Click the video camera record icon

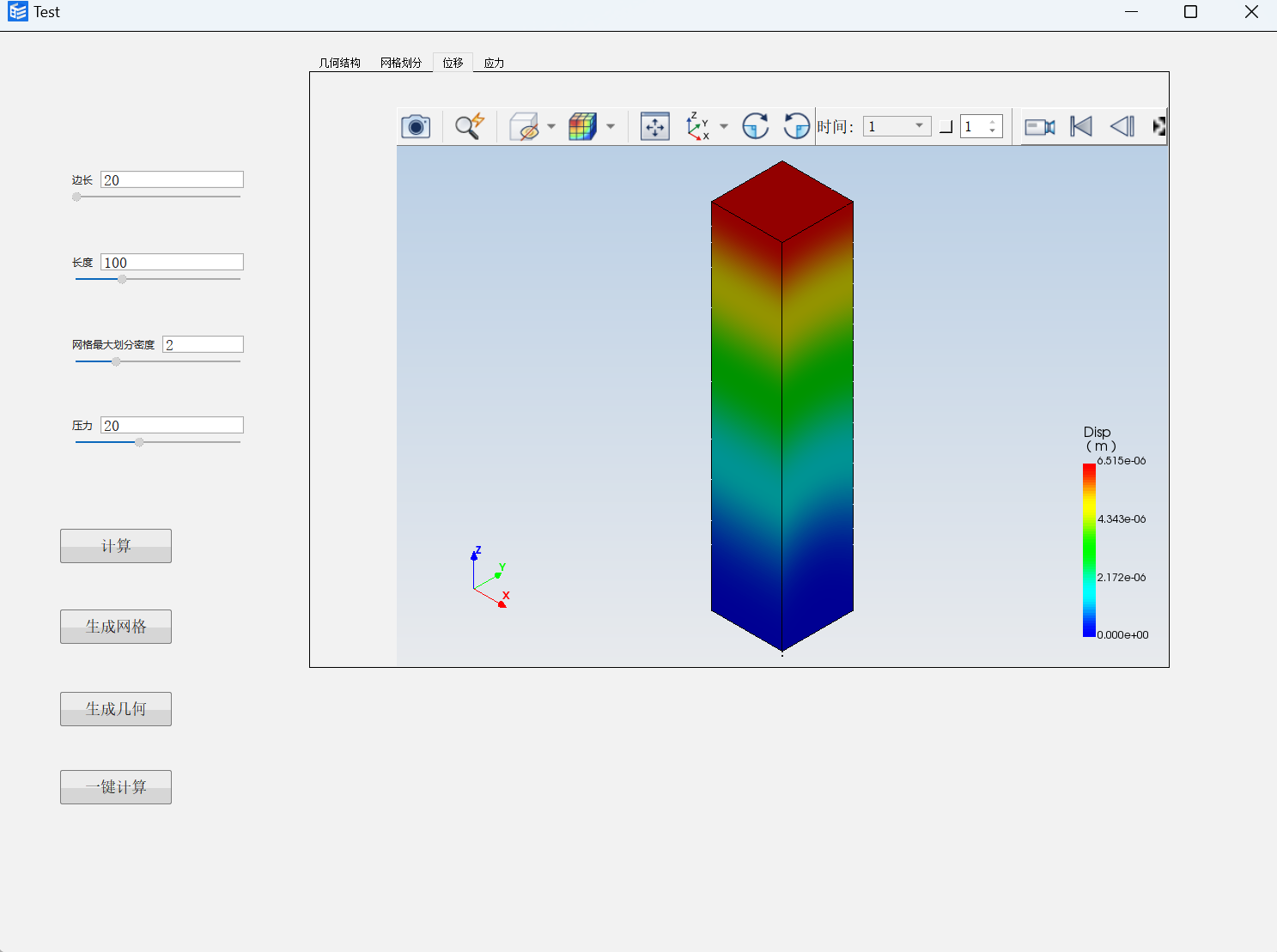tap(1040, 127)
